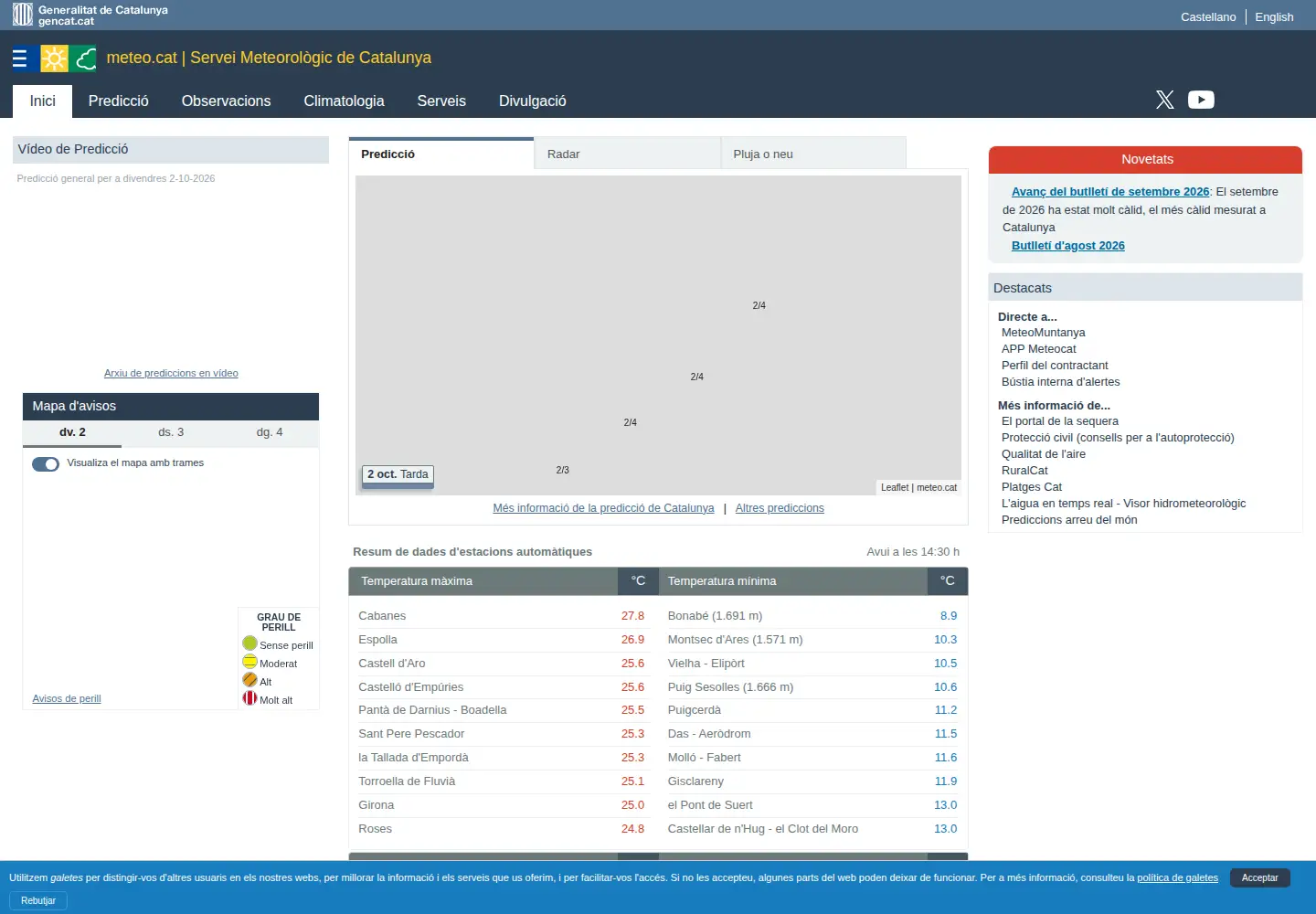This screenshot has width=1316, height=914.
Task: Open the hamburger menu icon
Action: (x=19, y=58)
